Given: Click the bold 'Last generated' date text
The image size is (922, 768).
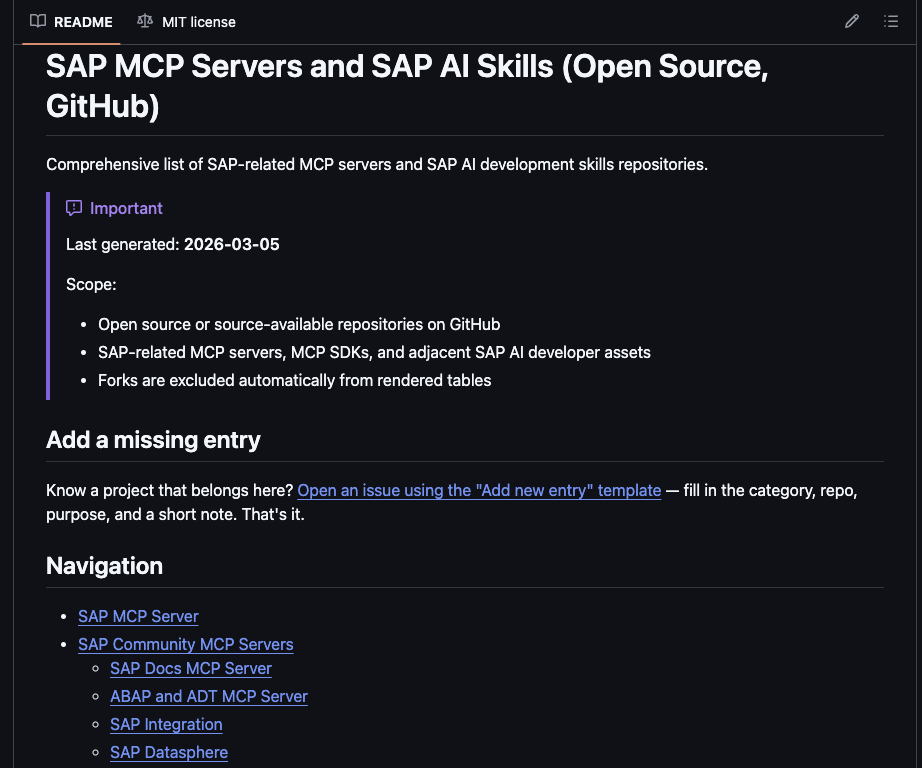Looking at the screenshot, I should click(x=231, y=244).
